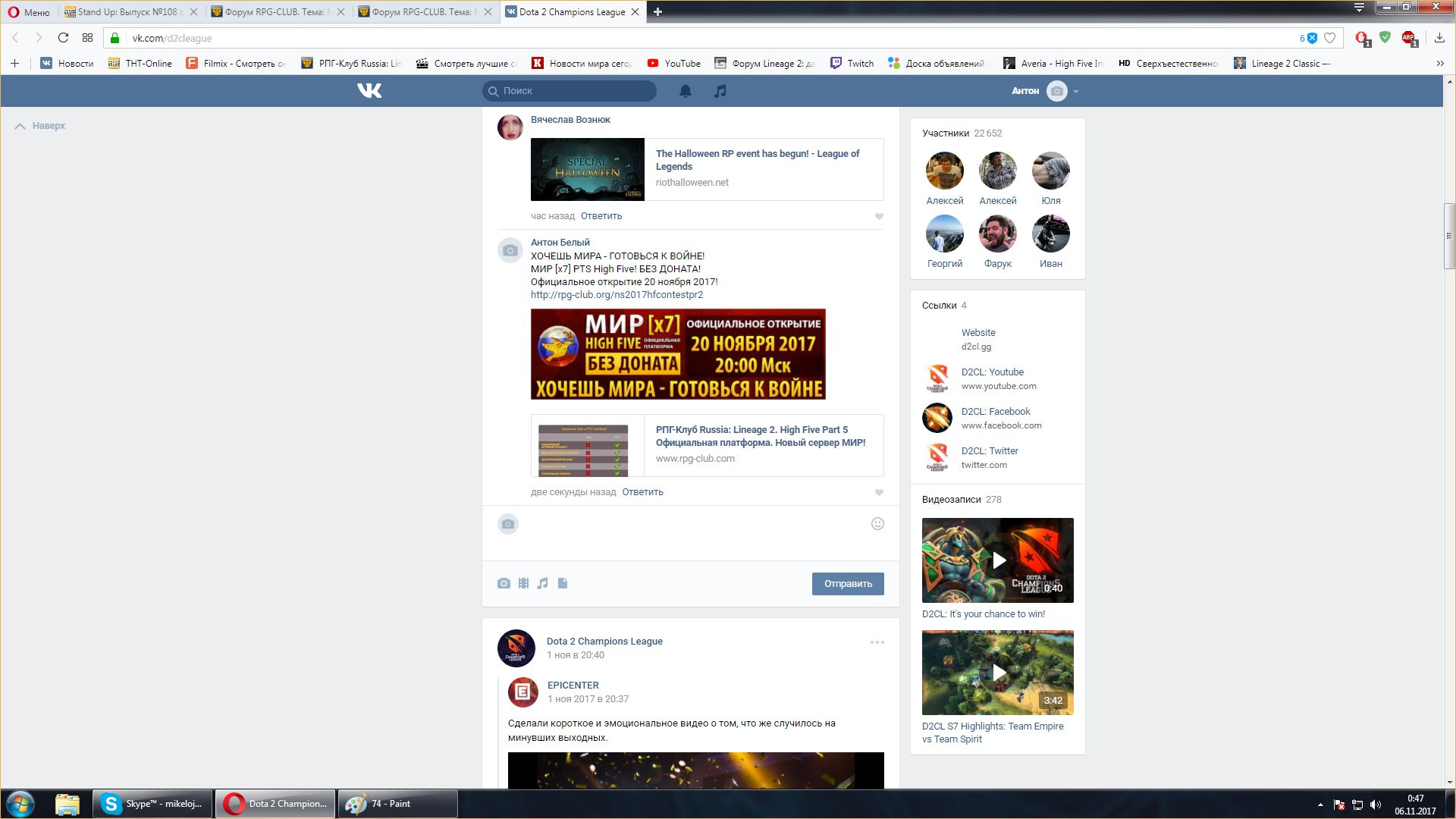
Task: Open the green shield extension icon
Action: [1385, 37]
